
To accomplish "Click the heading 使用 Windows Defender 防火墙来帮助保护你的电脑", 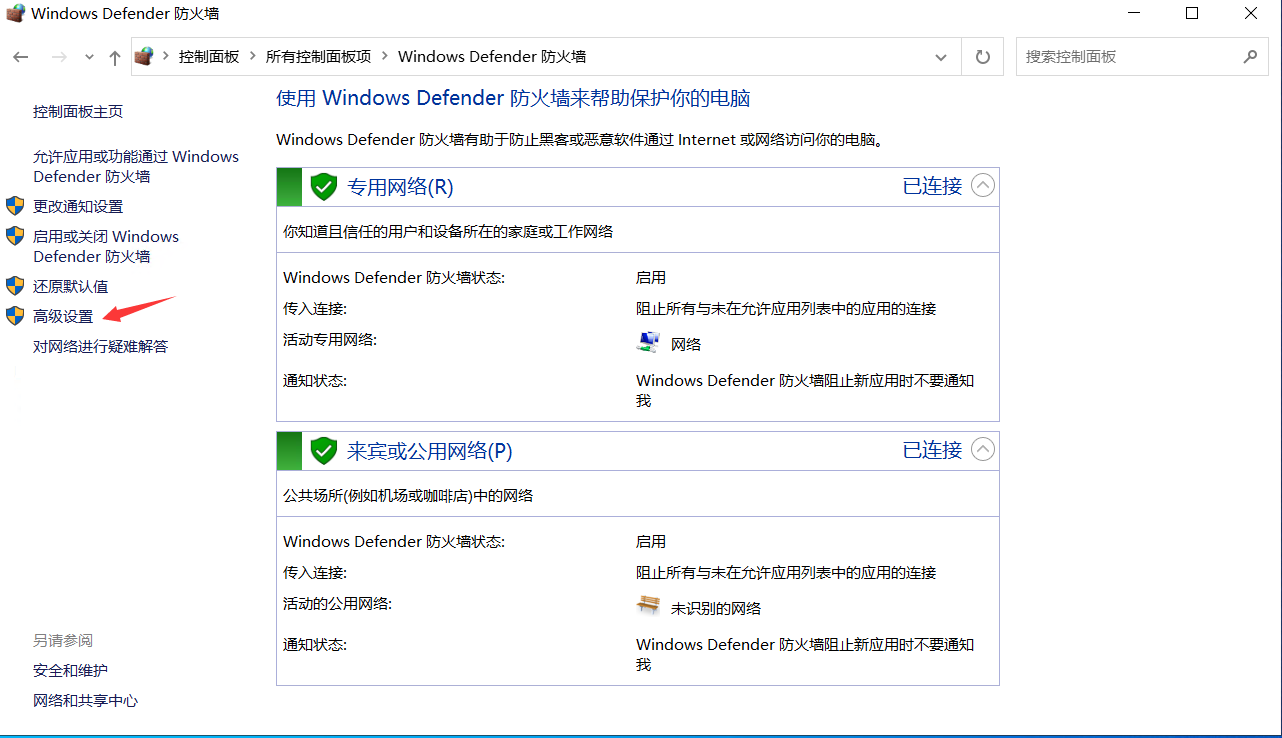I will pyautogui.click(x=513, y=98).
